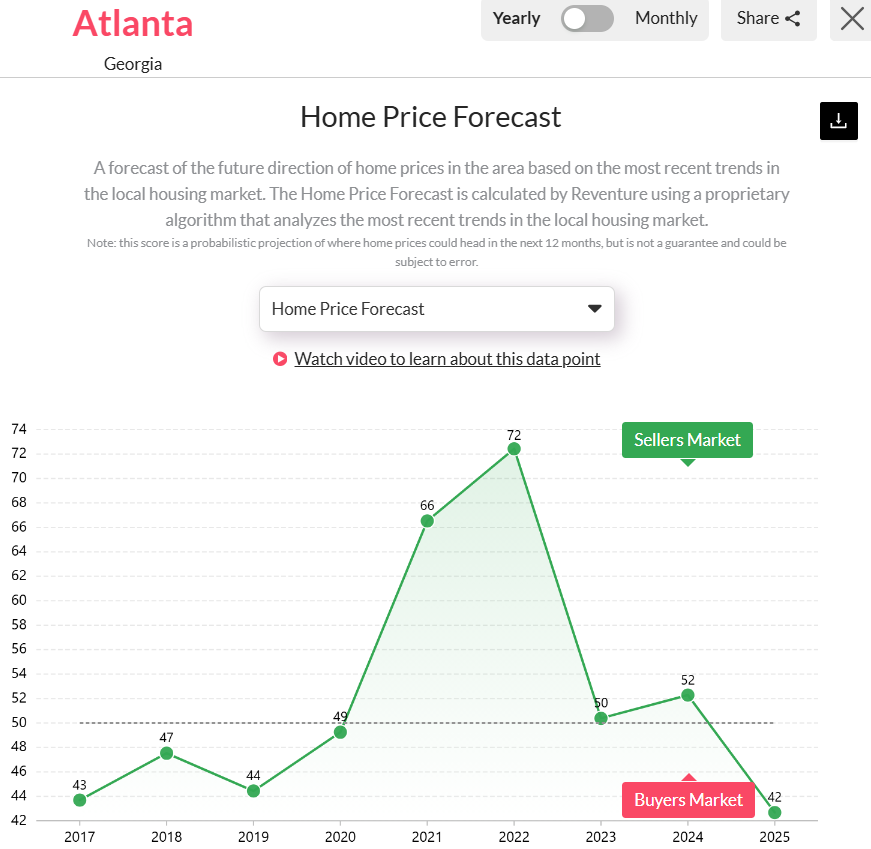Switch to Monthly view
The width and height of the screenshot is (871, 849).
[x=665, y=18]
